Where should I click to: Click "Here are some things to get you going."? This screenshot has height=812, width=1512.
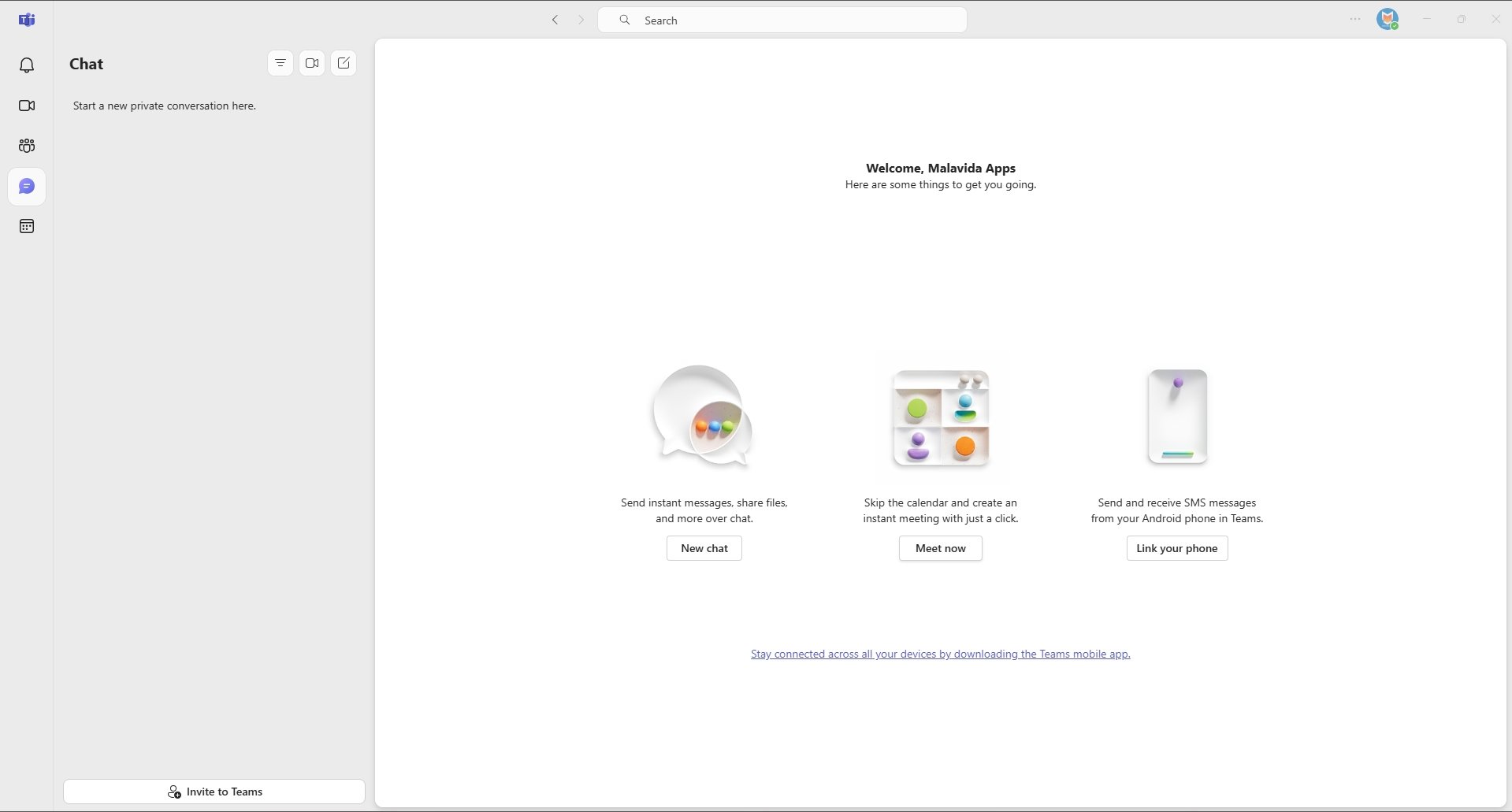pos(941,184)
